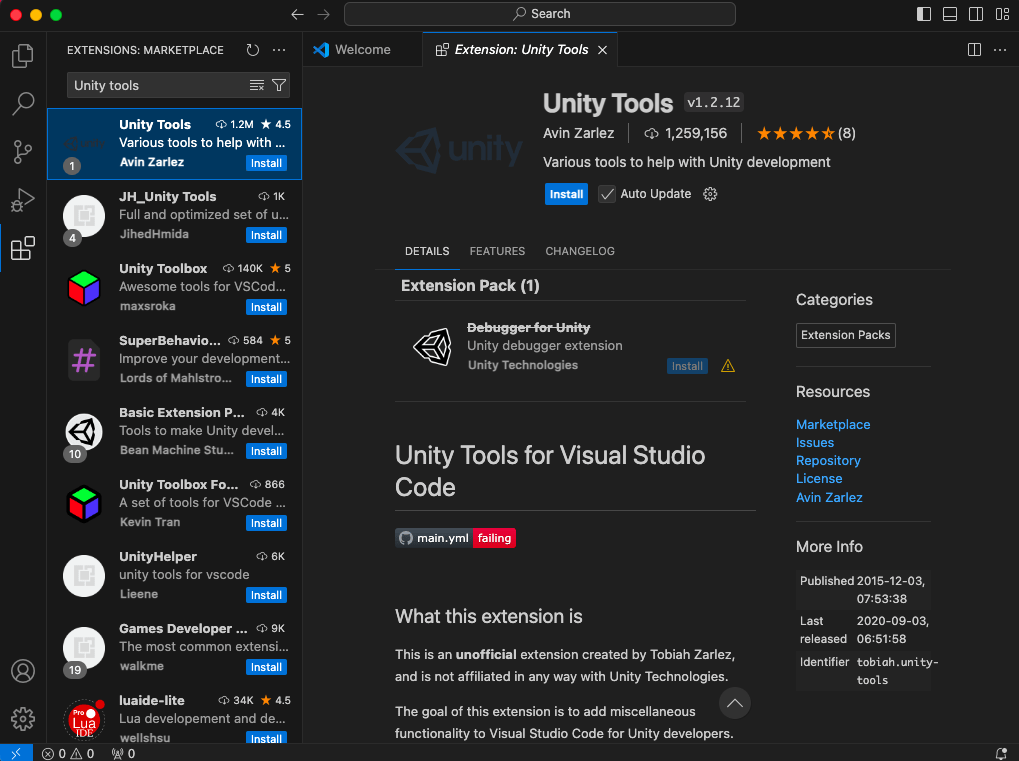Viewport: 1019px width, 761px height.
Task: Toggle secondary side bar layout icon
Action: [975, 14]
